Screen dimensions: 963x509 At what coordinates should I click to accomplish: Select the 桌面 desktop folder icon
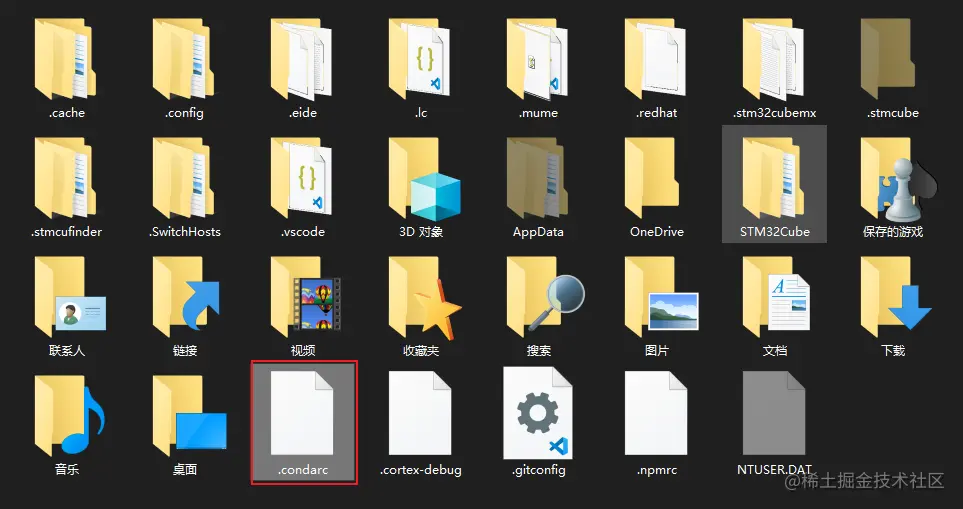tap(189, 414)
